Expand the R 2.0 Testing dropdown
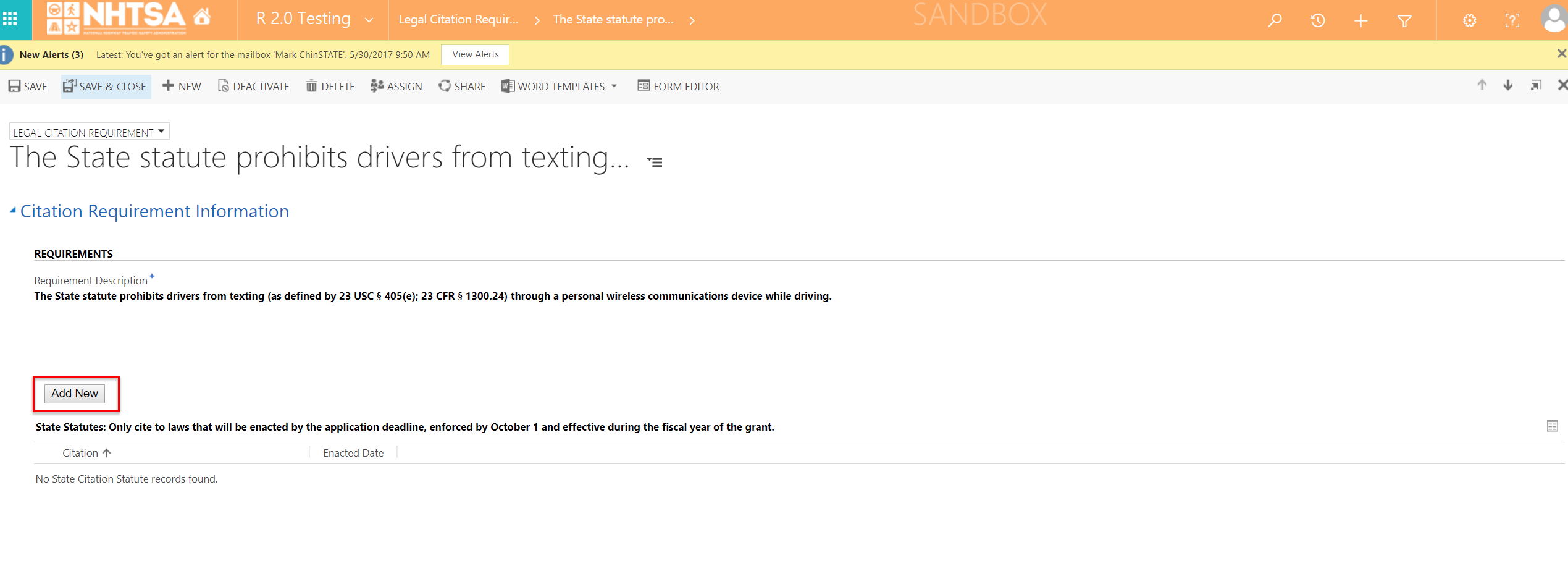 tap(369, 20)
